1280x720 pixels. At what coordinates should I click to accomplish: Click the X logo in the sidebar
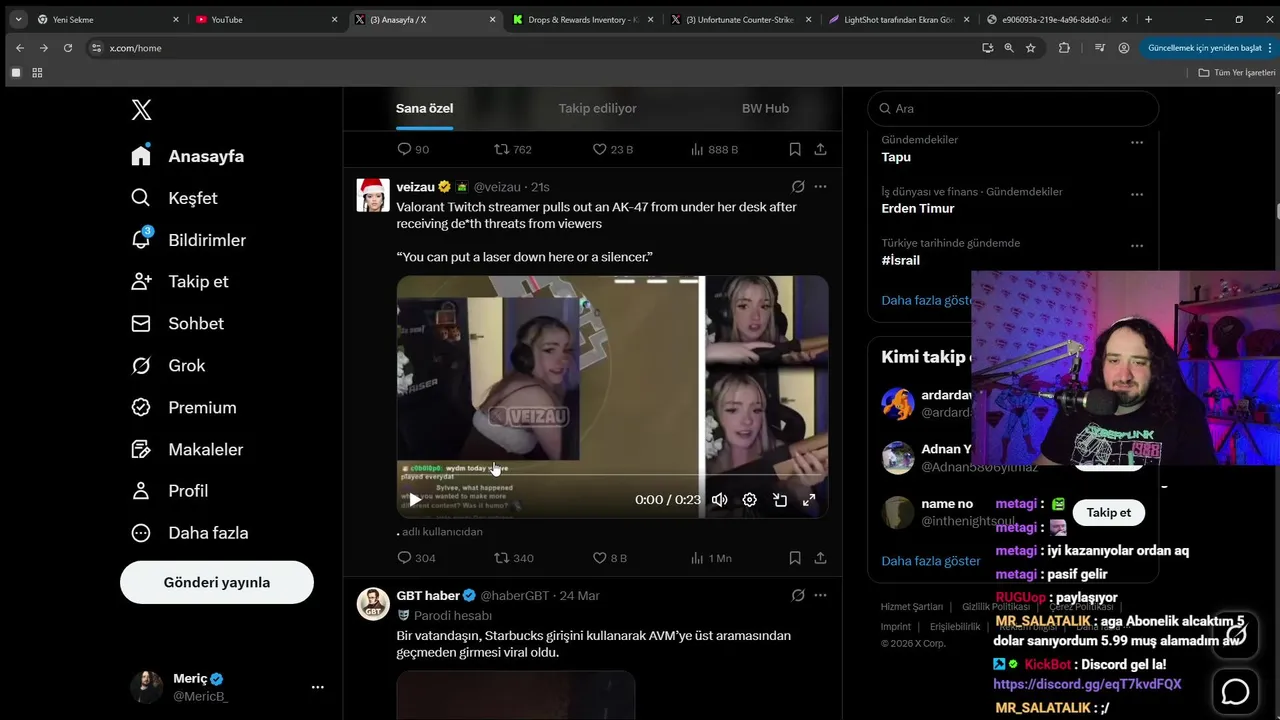point(142,110)
